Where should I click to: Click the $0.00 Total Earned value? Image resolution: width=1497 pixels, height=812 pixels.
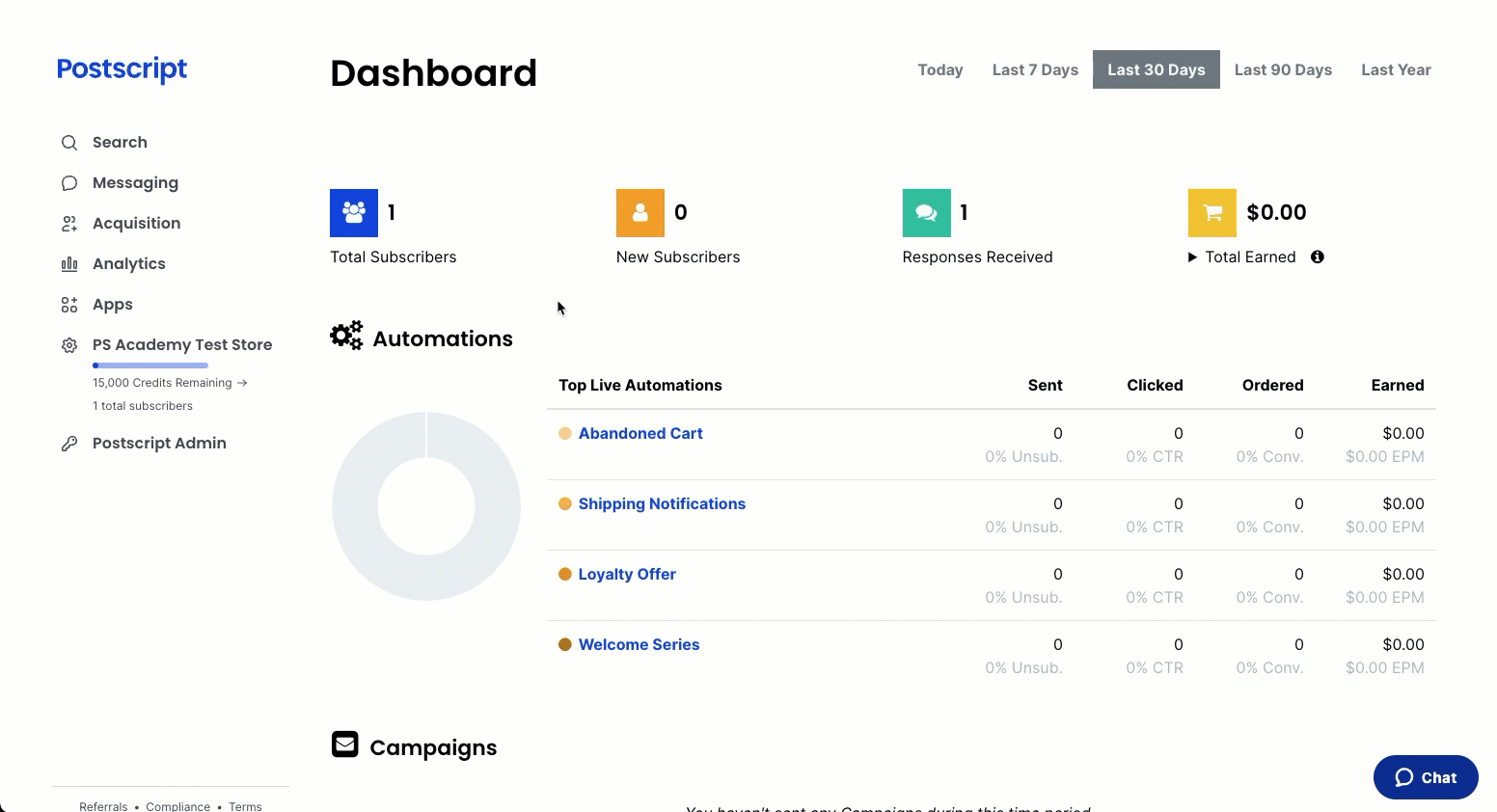[x=1276, y=213]
